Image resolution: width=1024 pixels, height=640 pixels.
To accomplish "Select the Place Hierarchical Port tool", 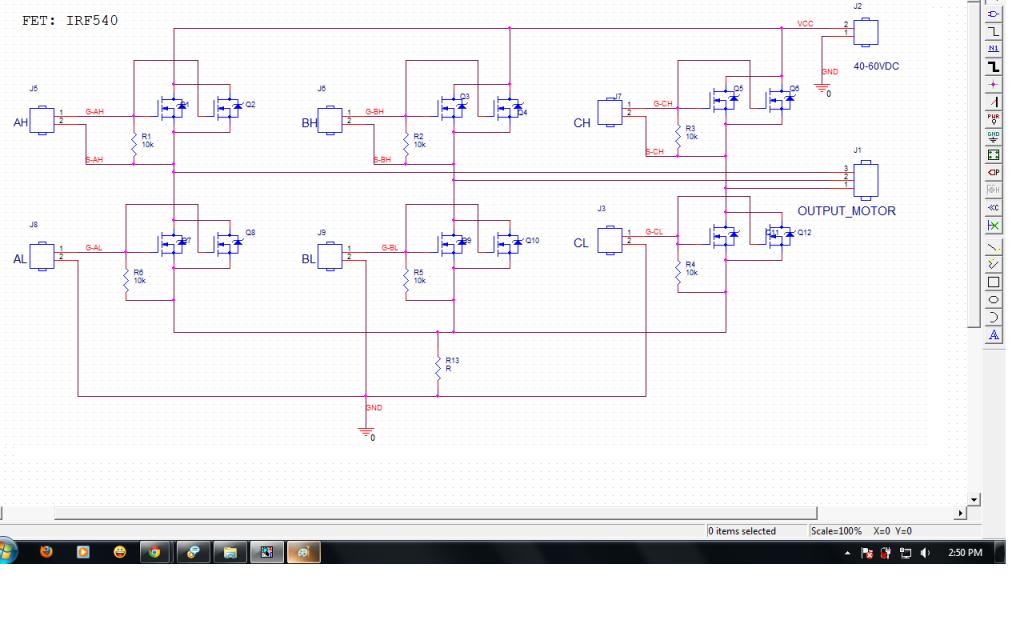I will coord(993,172).
